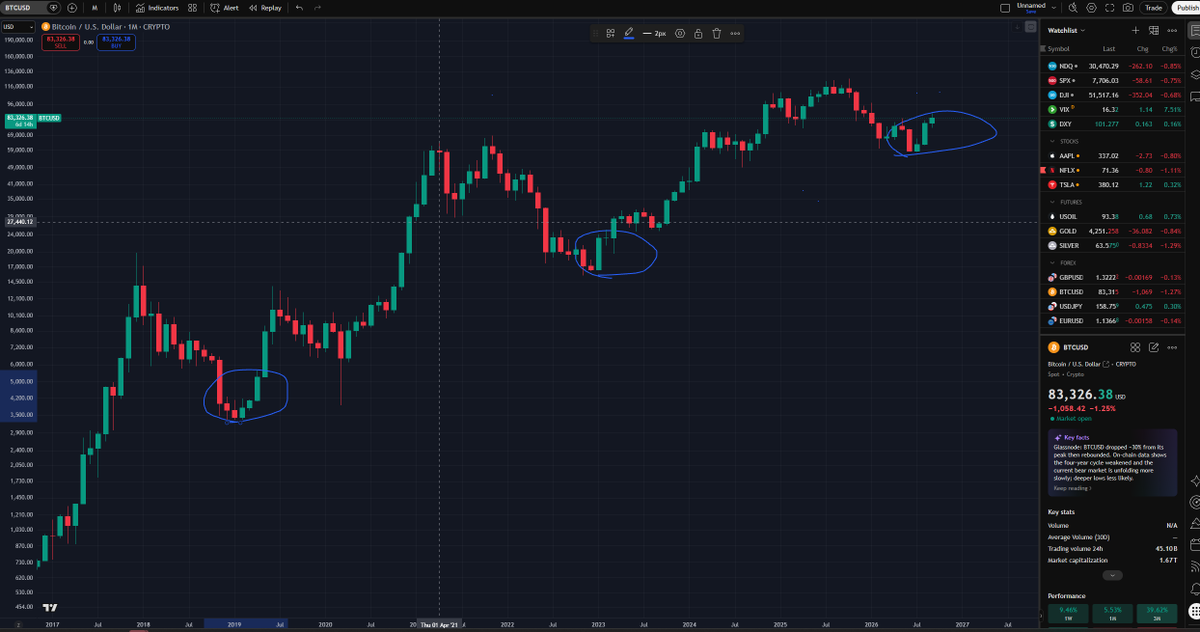The width and height of the screenshot is (1200, 632).
Task: Open drawing templates in floating toolbar
Action: (610, 33)
